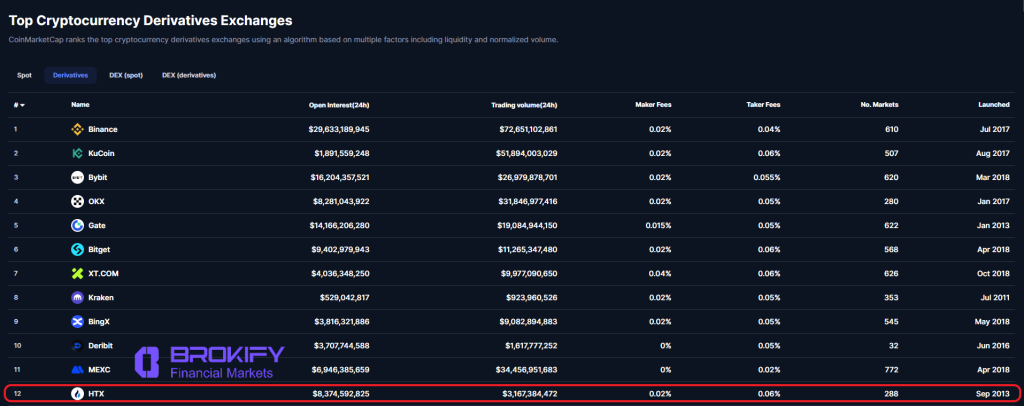The height and width of the screenshot is (406, 1024).
Task: Open the DEX (spot) tab
Action: coord(125,75)
